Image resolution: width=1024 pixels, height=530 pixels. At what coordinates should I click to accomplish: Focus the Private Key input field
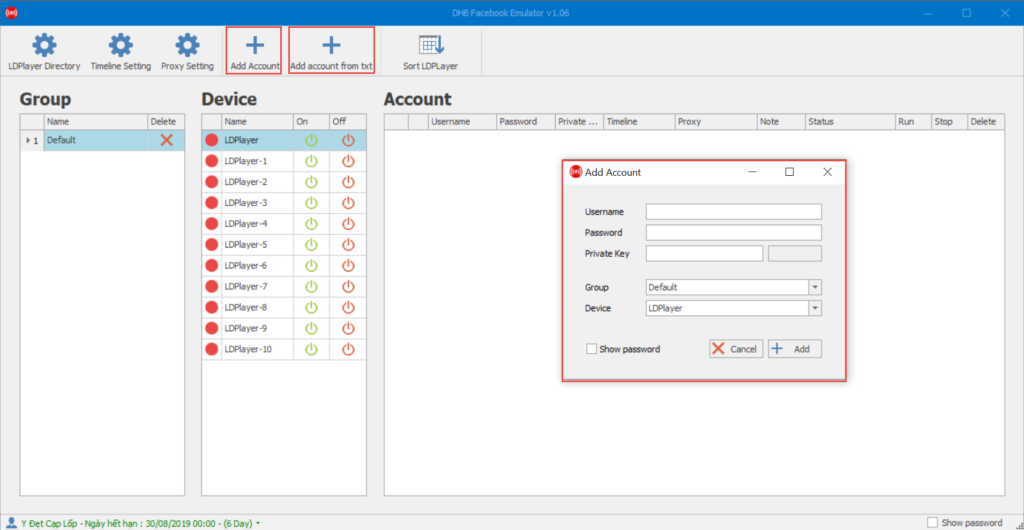pyautogui.click(x=704, y=254)
